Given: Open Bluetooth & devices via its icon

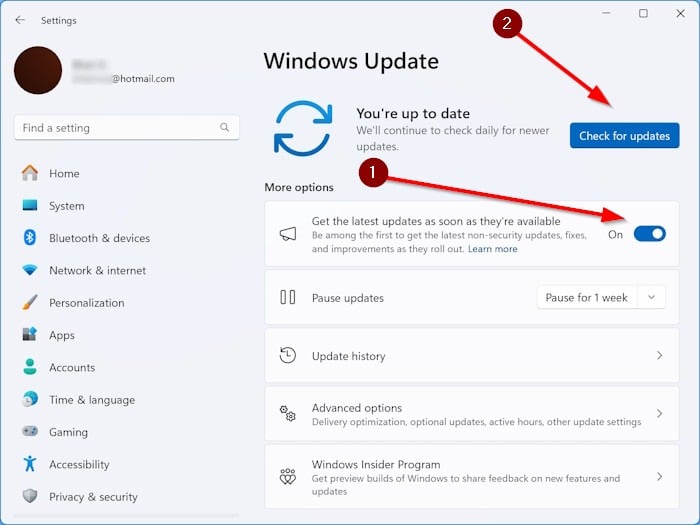Looking at the screenshot, I should (30, 238).
